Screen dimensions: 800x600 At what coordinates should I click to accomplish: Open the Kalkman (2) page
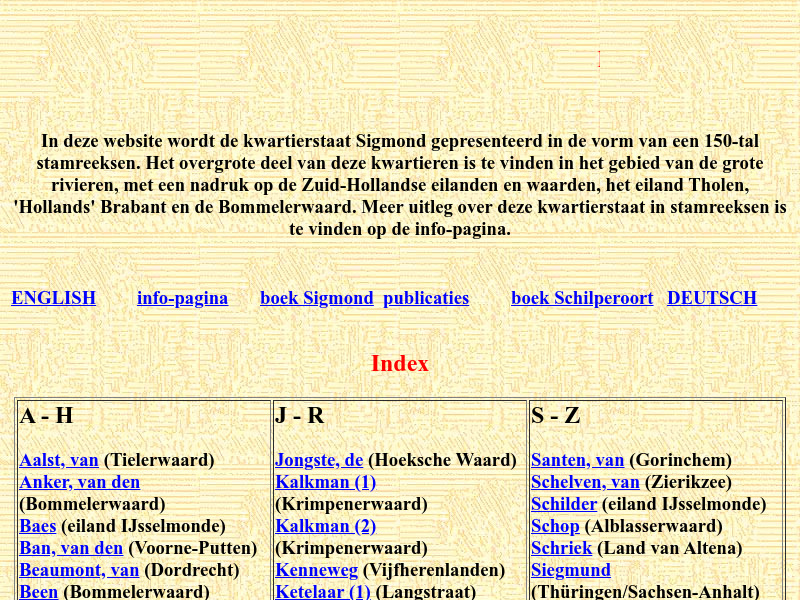(326, 526)
